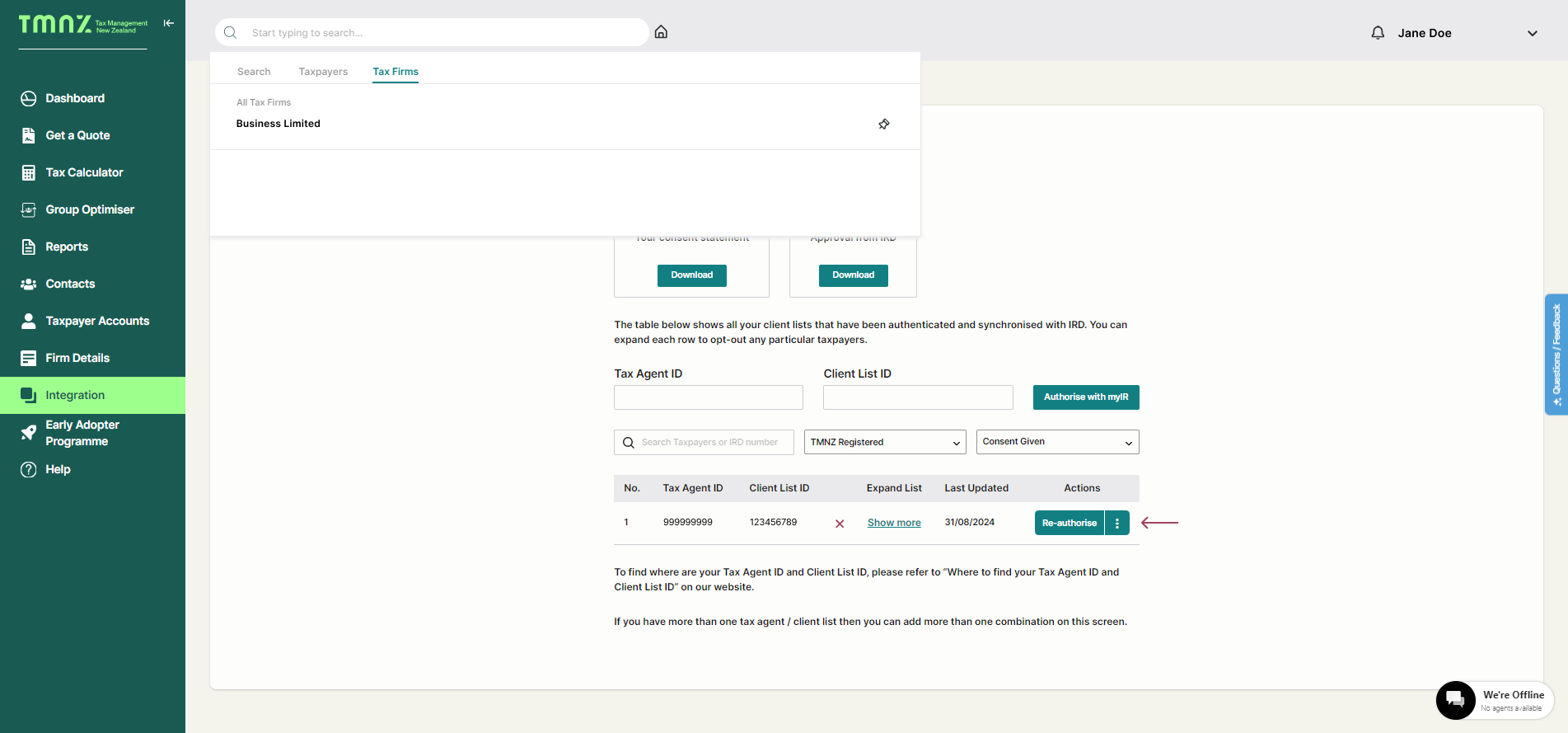Switch to the Search tab
The image size is (1568, 733).
(x=254, y=72)
